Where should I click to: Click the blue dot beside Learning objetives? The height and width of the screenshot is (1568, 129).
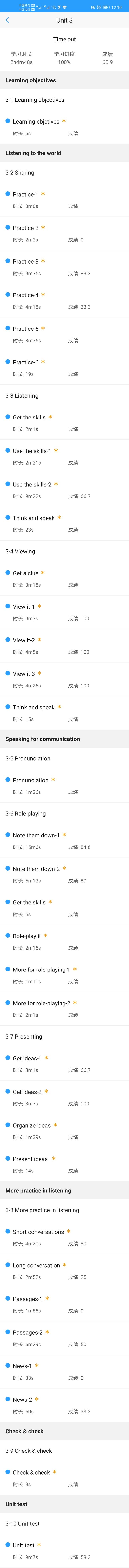click(x=7, y=121)
